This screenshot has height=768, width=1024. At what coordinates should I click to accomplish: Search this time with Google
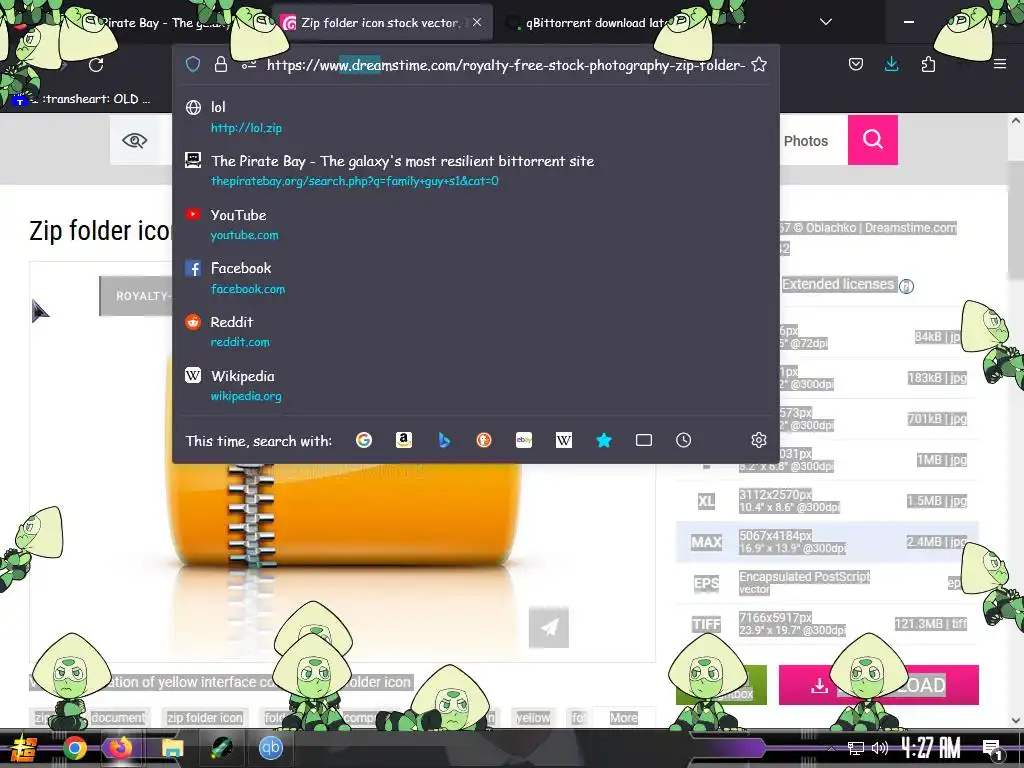coord(364,440)
